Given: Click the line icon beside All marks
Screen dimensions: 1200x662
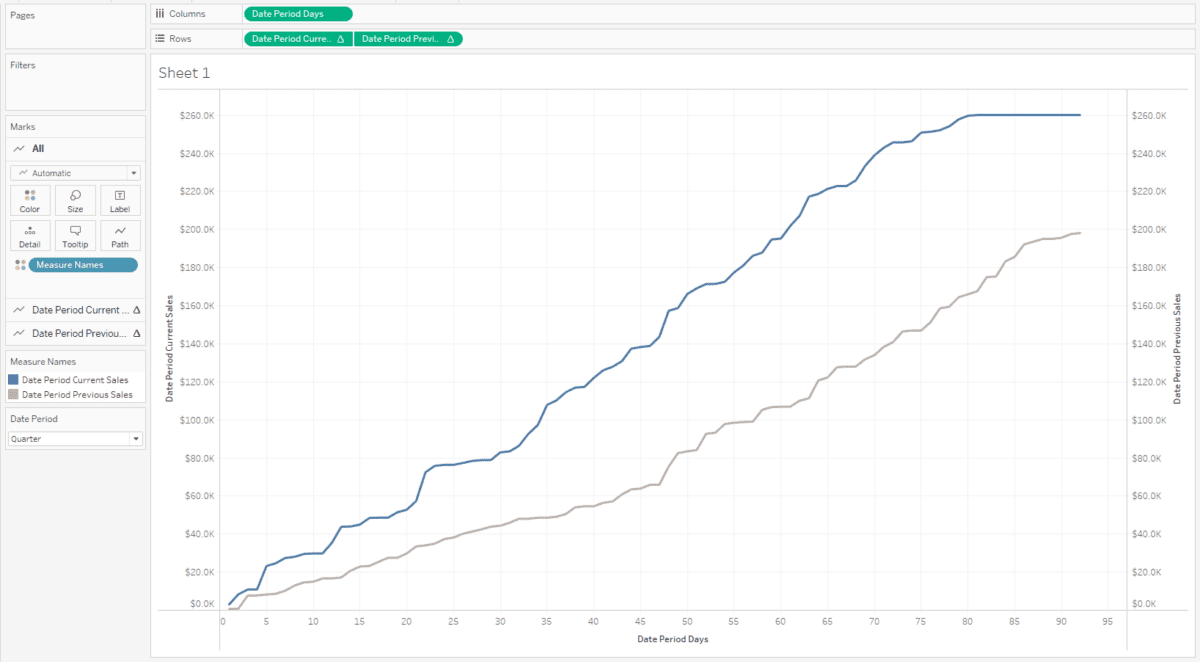Looking at the screenshot, I should pyautogui.click(x=20, y=148).
